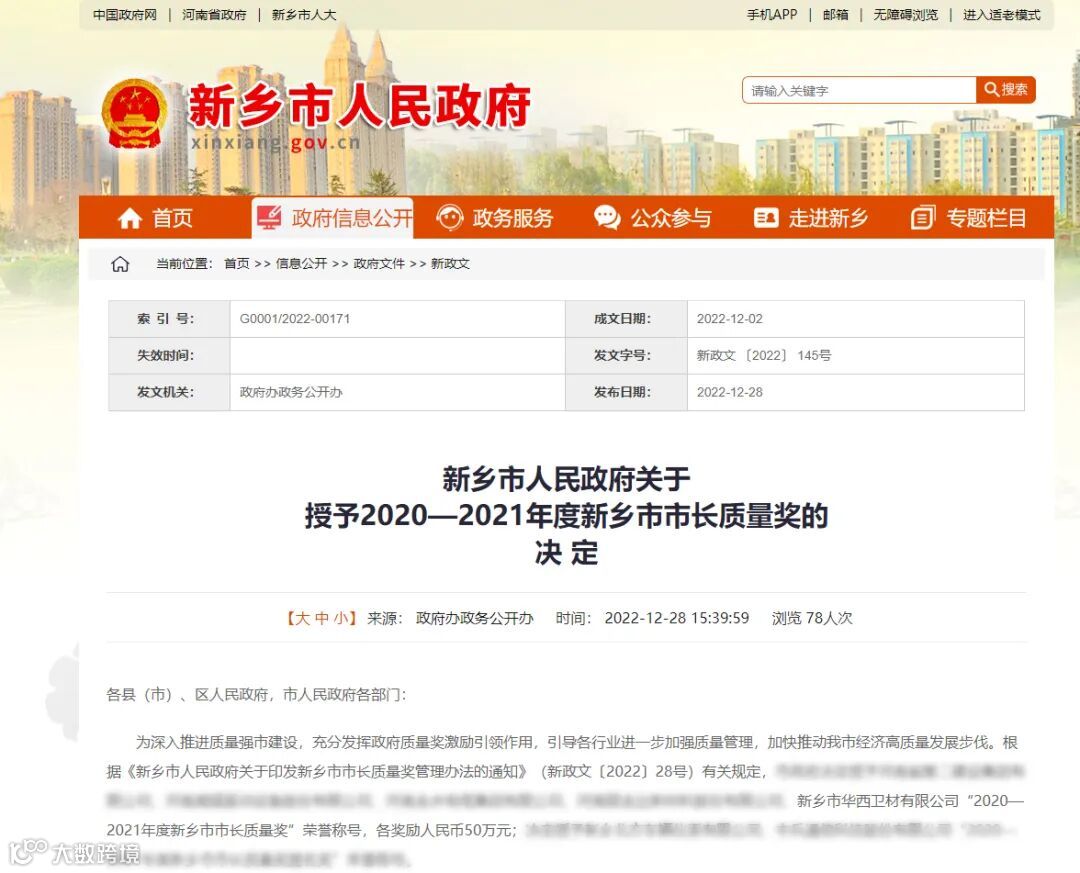Click document number 新政文〔2022〕145号
Screen dimensions: 1080x873
[763, 356]
